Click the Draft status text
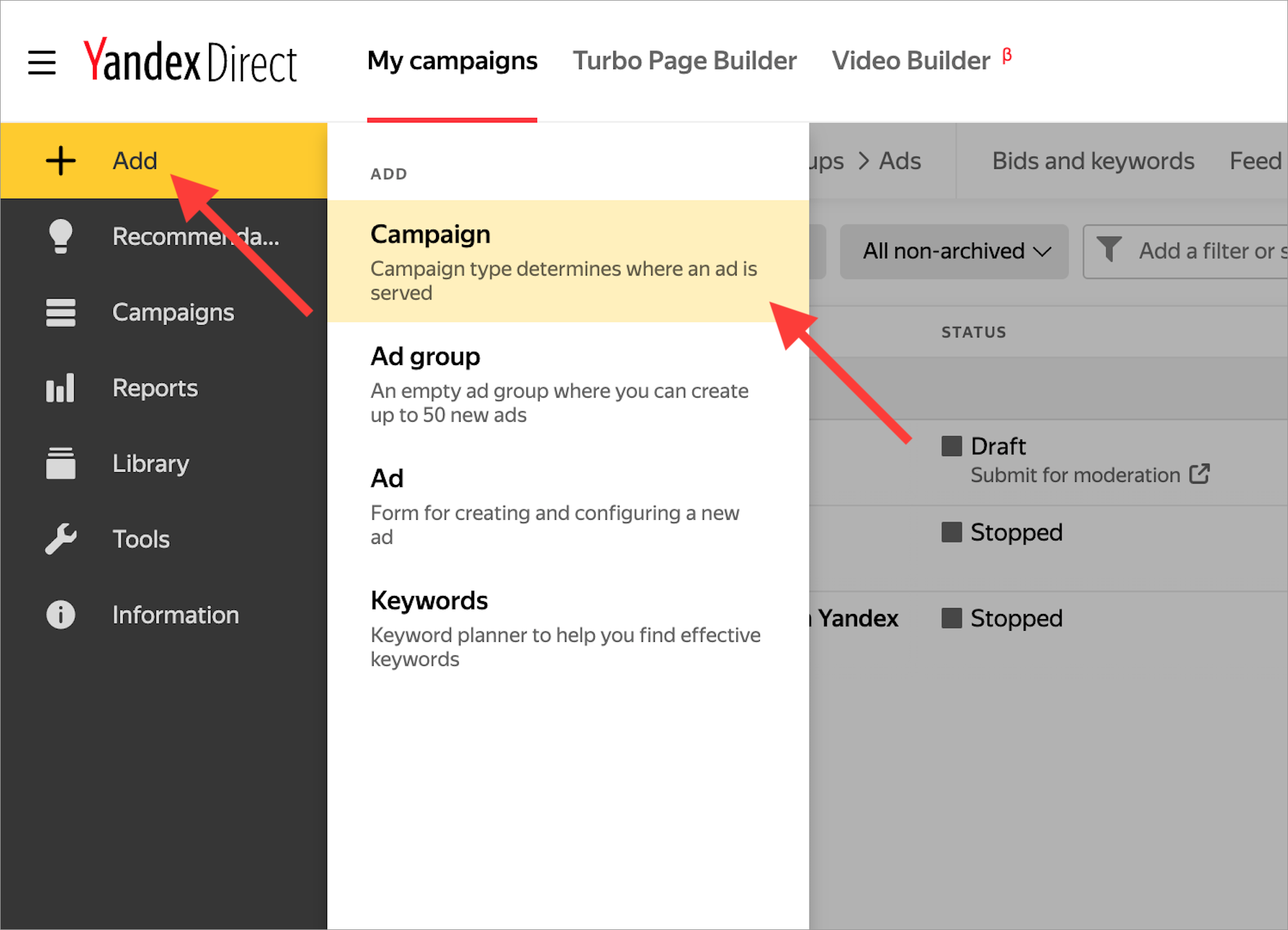The width and height of the screenshot is (1288, 930). (x=998, y=446)
